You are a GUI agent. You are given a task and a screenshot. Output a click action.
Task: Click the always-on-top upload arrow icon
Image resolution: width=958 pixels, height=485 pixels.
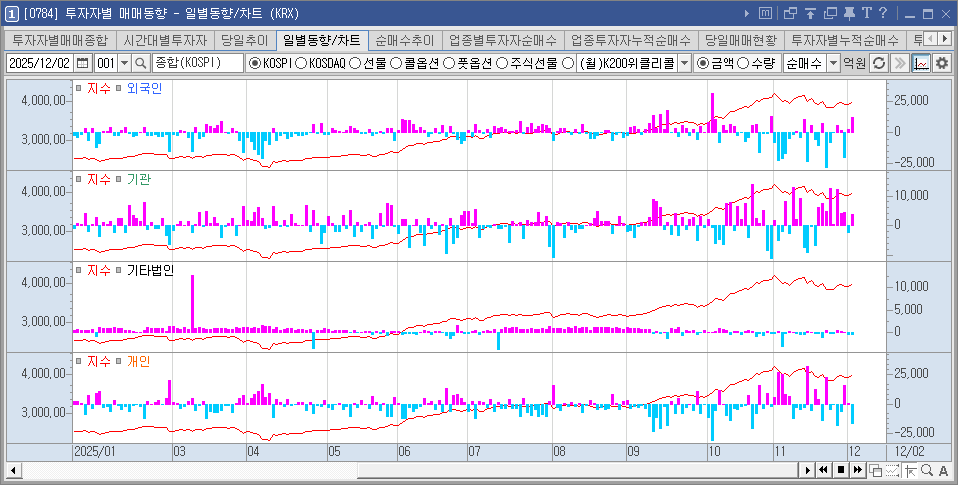coord(810,13)
